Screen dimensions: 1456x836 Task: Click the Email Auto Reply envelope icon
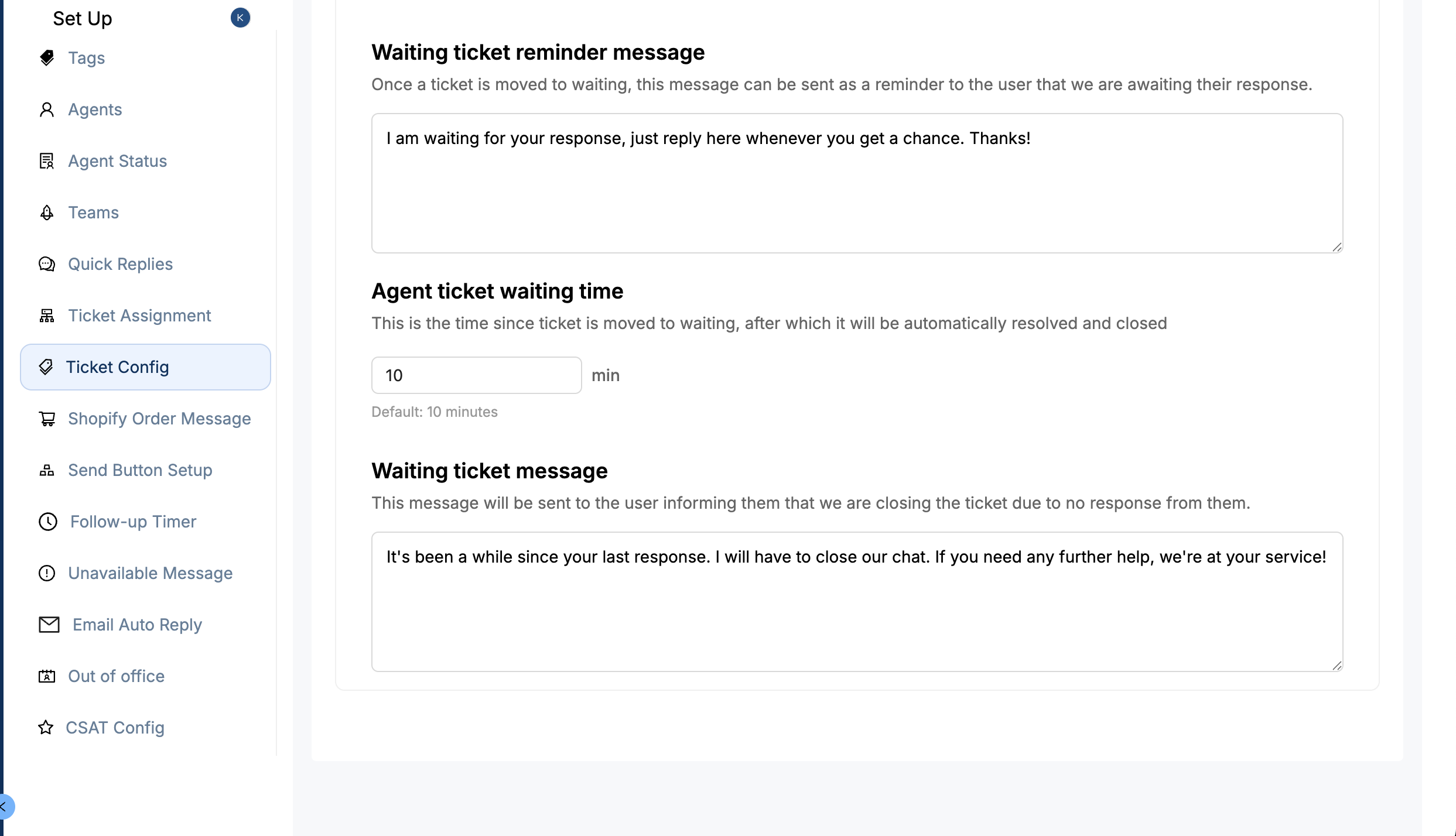49,625
